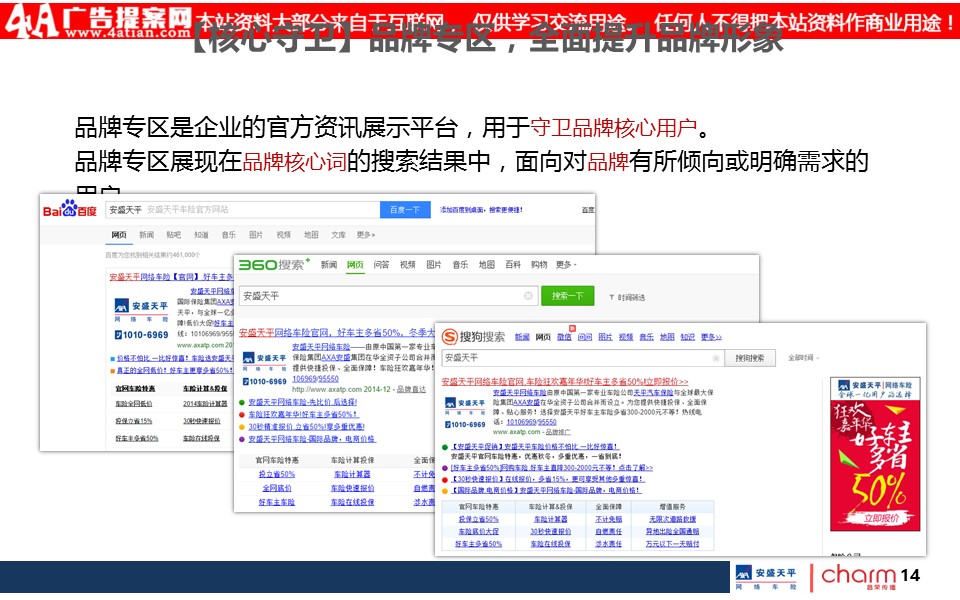
Task: Click 安盛天平 brand logo in Sogou result
Action: click(465, 405)
